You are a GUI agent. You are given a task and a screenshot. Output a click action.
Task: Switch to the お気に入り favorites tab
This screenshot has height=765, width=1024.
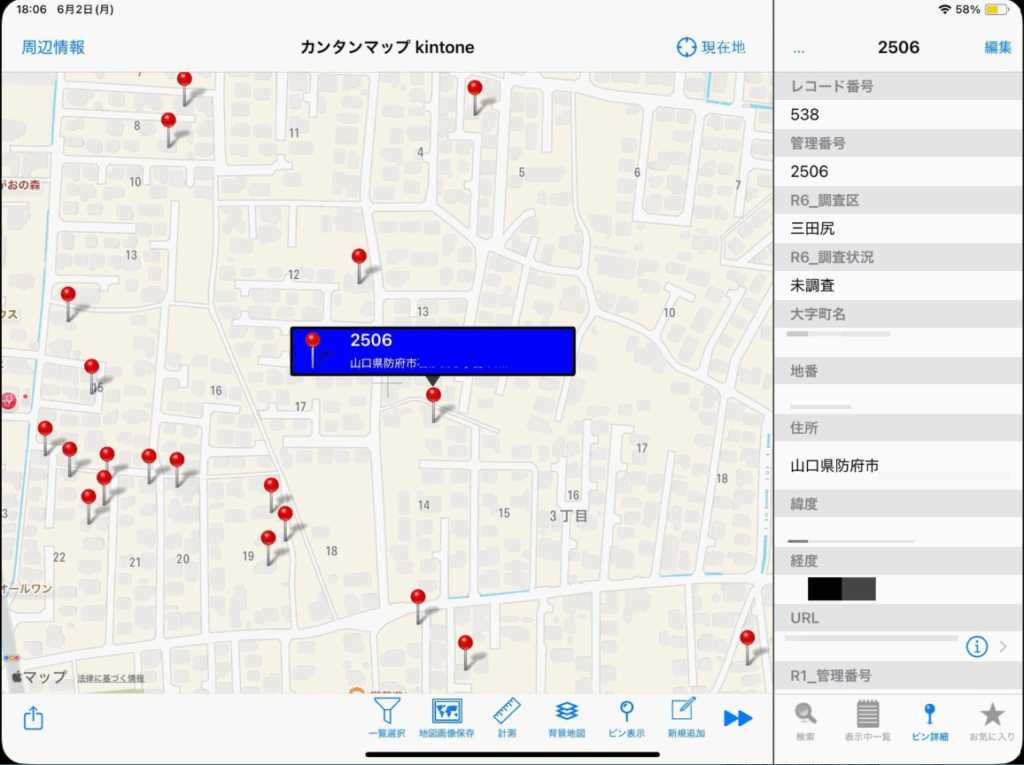click(x=991, y=721)
